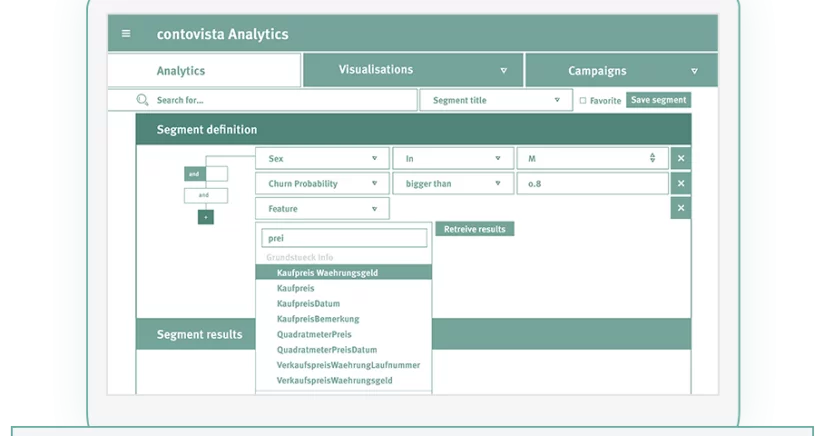Expand the Segment title dropdown

496,100
